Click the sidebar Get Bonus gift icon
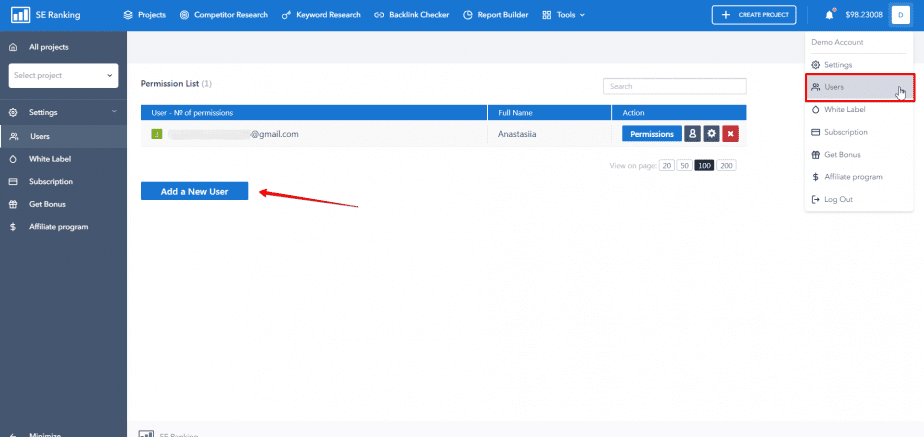924x437 pixels. (13, 204)
